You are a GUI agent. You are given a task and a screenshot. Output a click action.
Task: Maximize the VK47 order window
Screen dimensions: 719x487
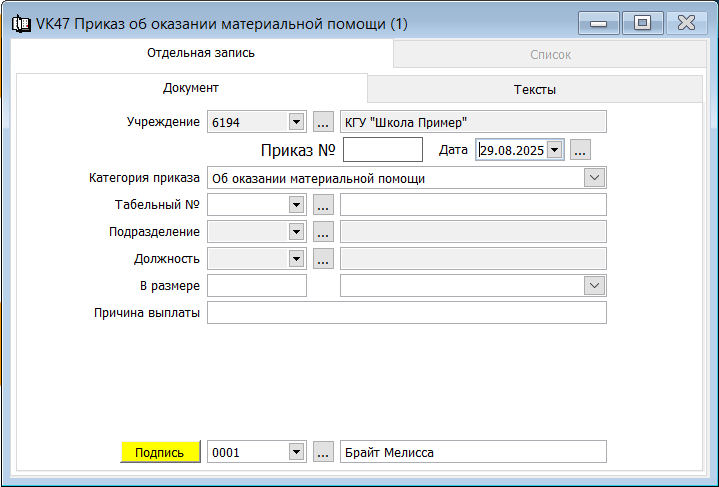click(x=643, y=23)
